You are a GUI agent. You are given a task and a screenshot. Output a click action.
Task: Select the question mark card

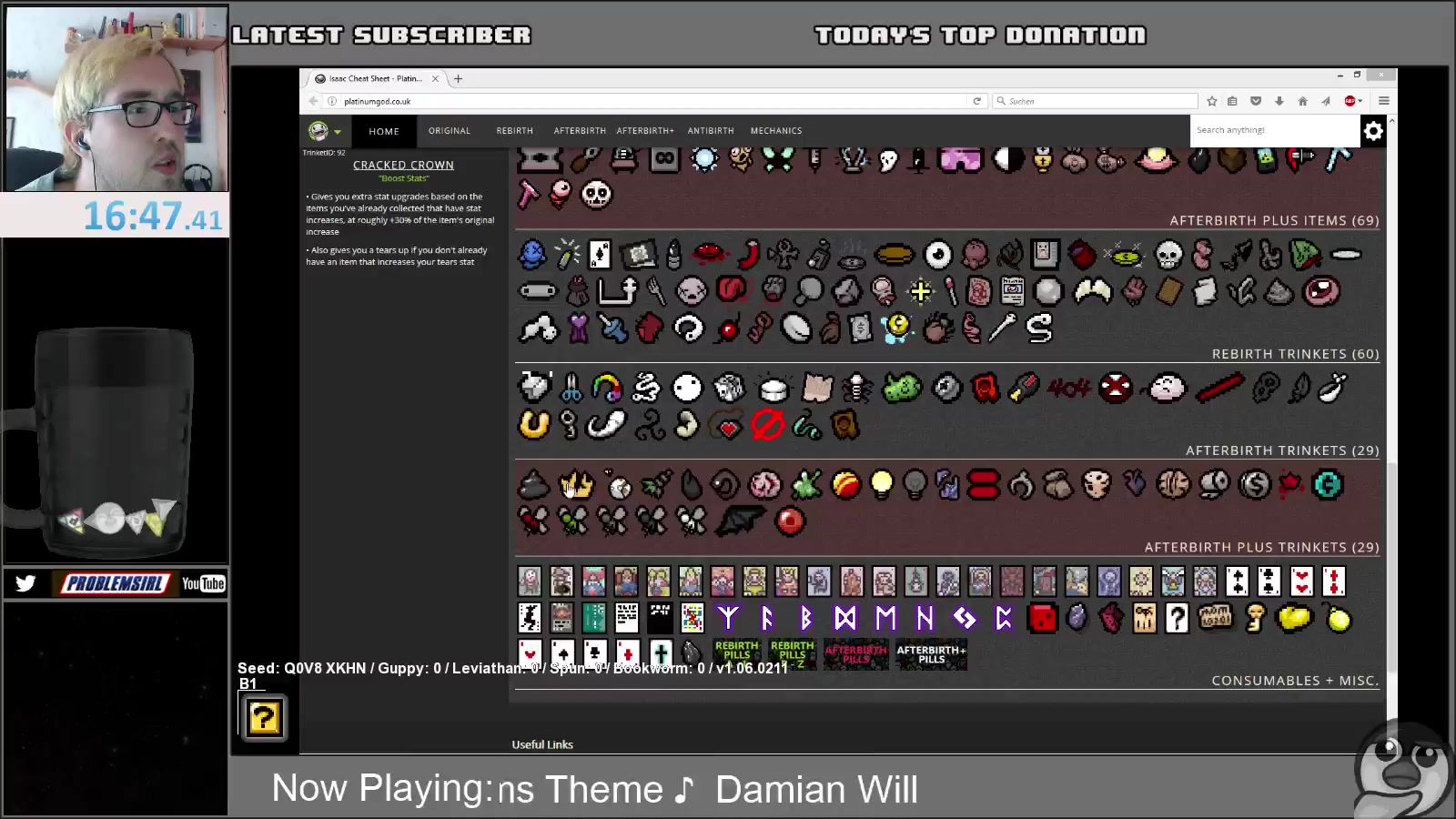[1178, 619]
